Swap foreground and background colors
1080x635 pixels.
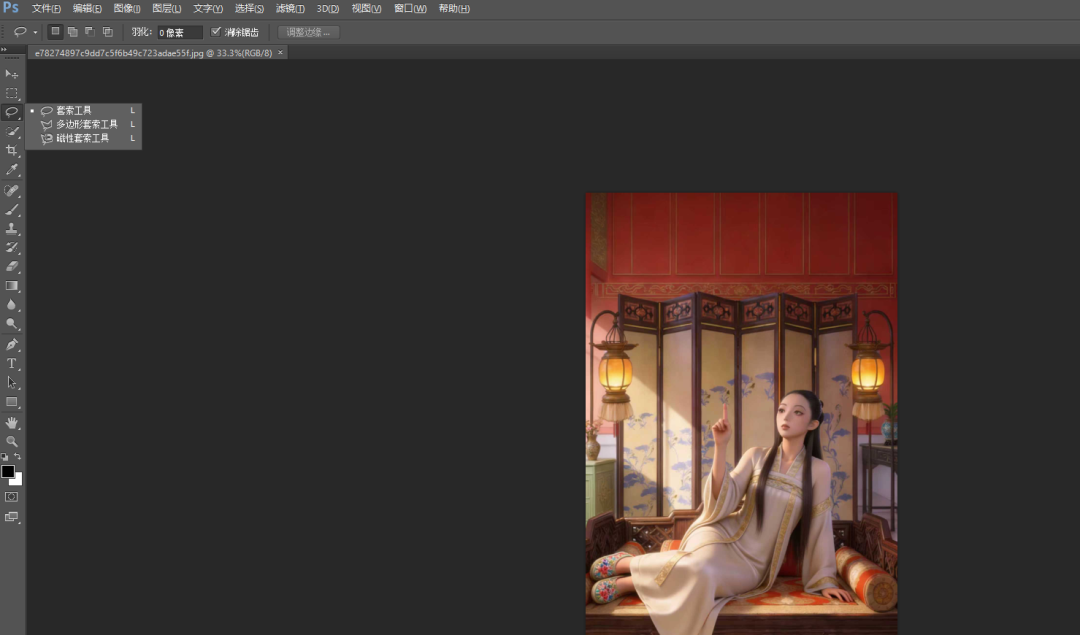pos(18,457)
